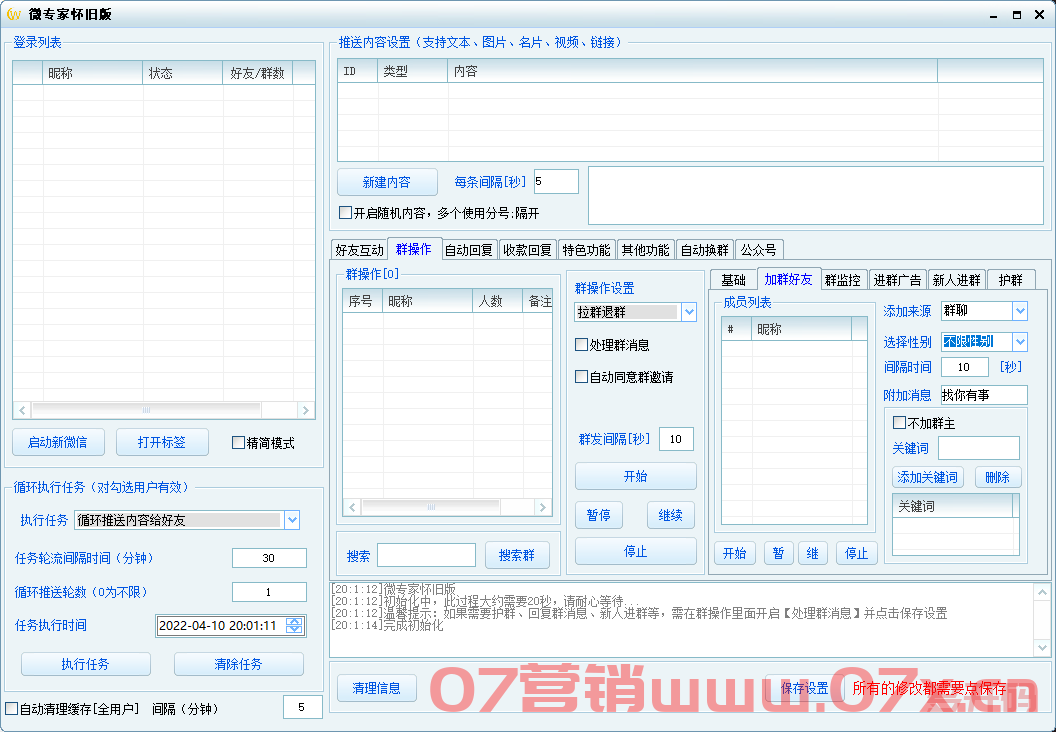Enable 不加群主 option
Screen dimensions: 1056x732
[897, 421]
